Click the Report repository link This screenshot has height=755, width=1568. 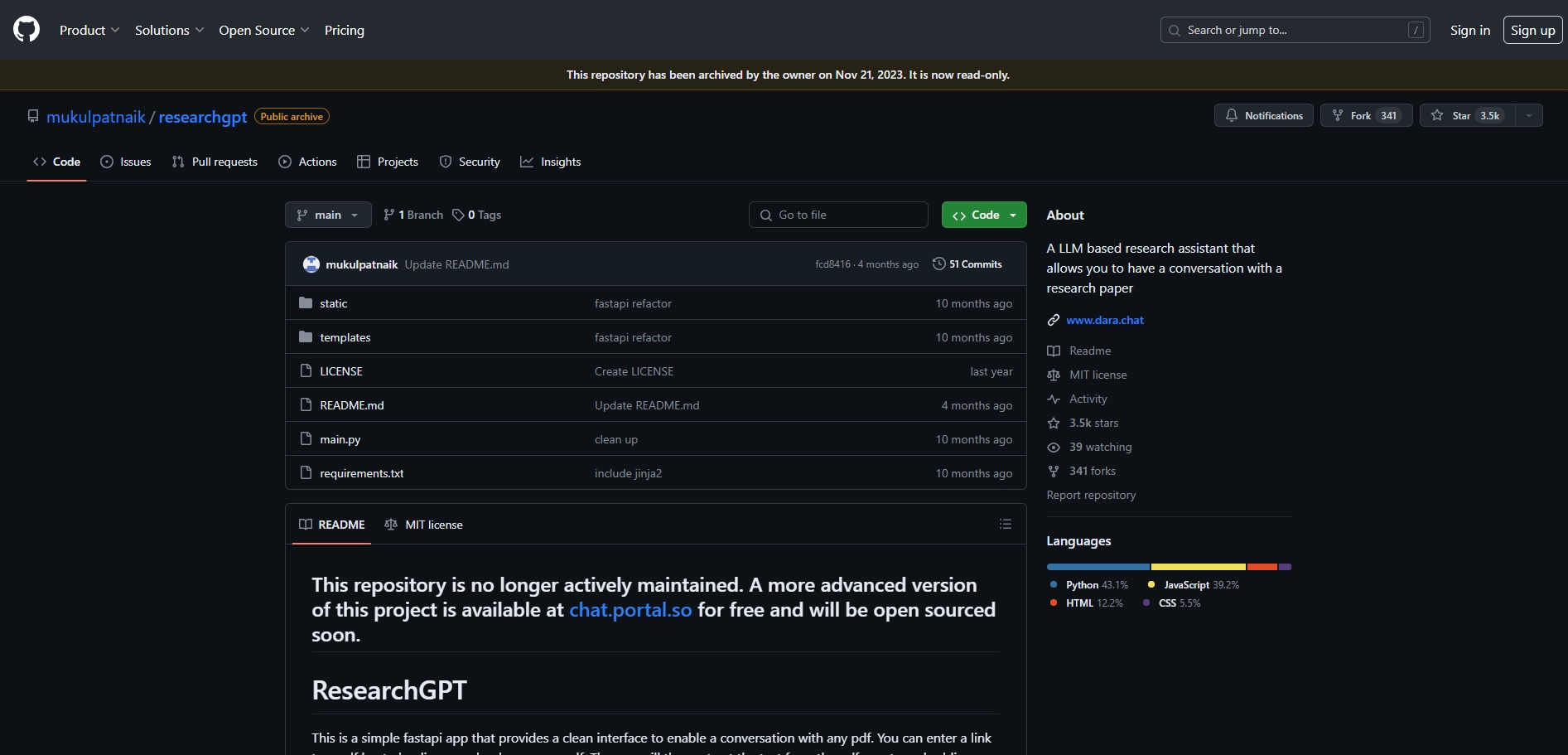pyautogui.click(x=1091, y=495)
